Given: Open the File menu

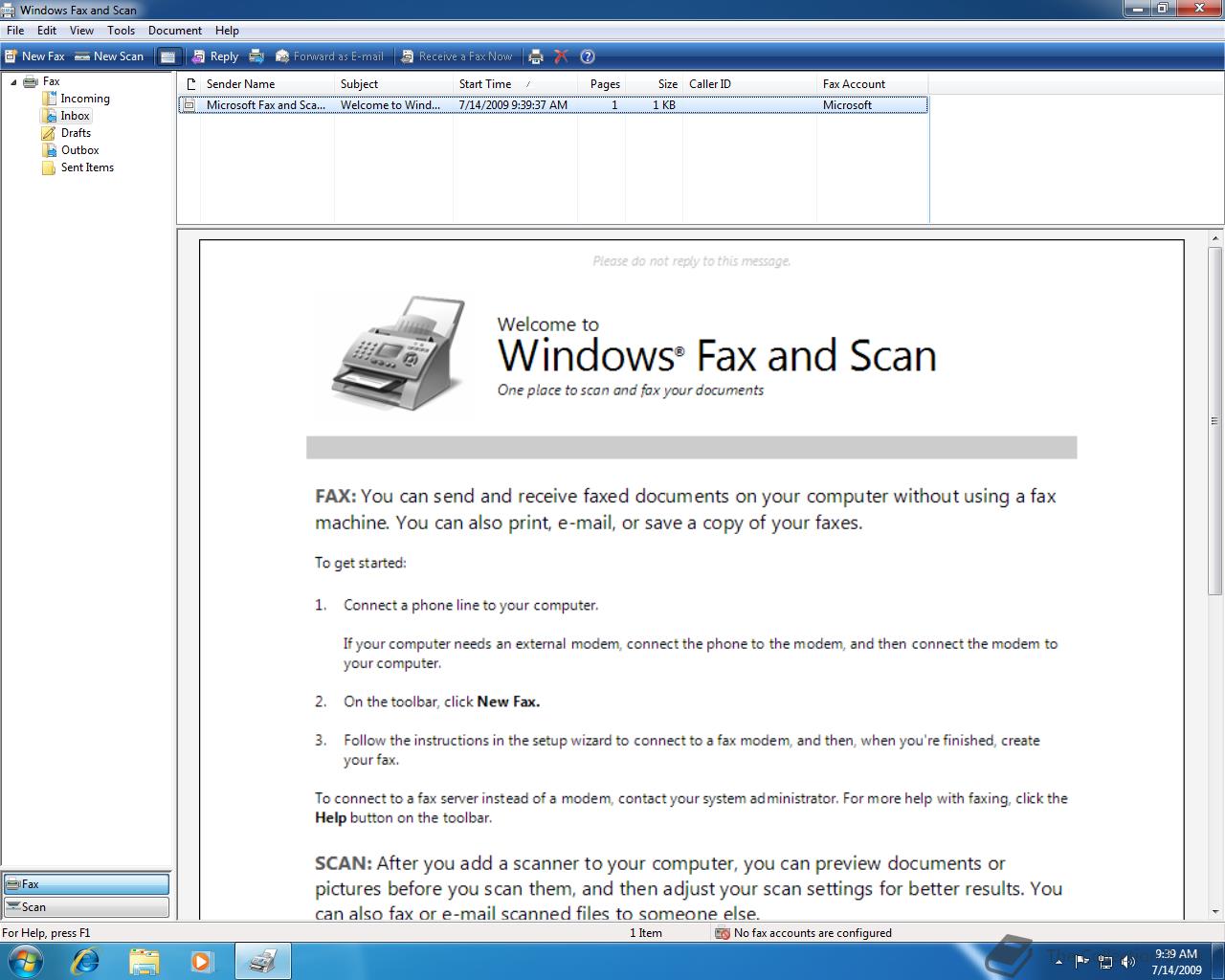Looking at the screenshot, I should coord(15,31).
